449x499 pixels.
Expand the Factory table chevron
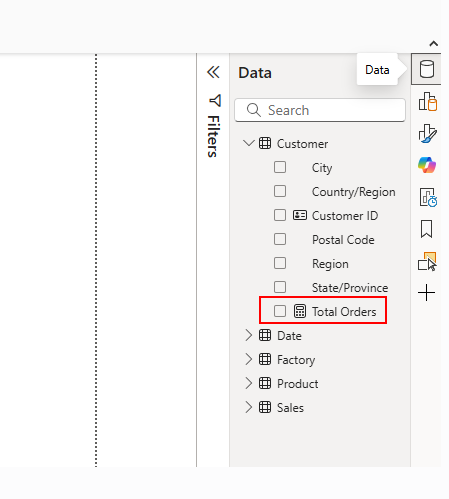click(x=249, y=359)
